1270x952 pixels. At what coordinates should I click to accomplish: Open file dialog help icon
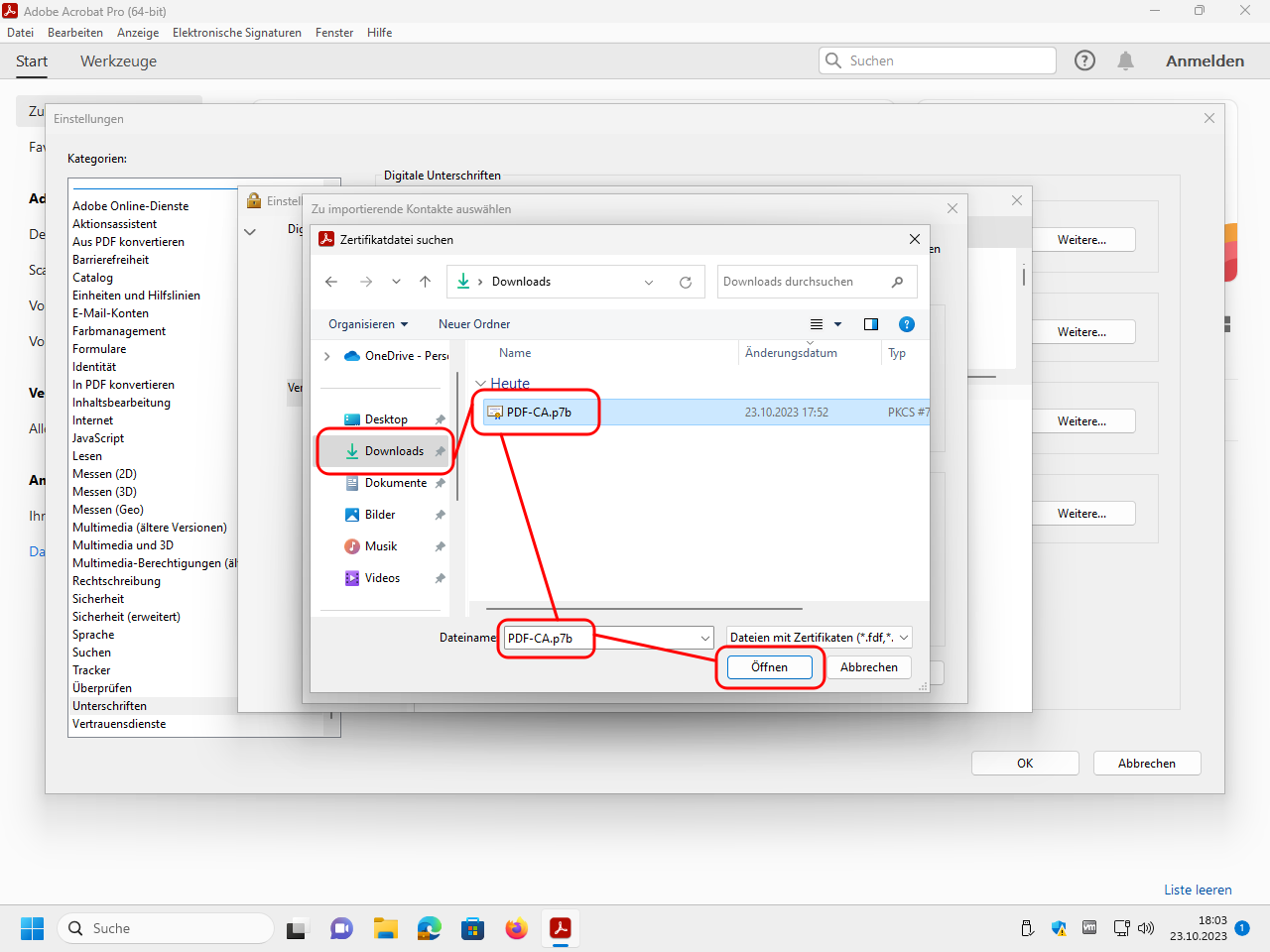(906, 324)
